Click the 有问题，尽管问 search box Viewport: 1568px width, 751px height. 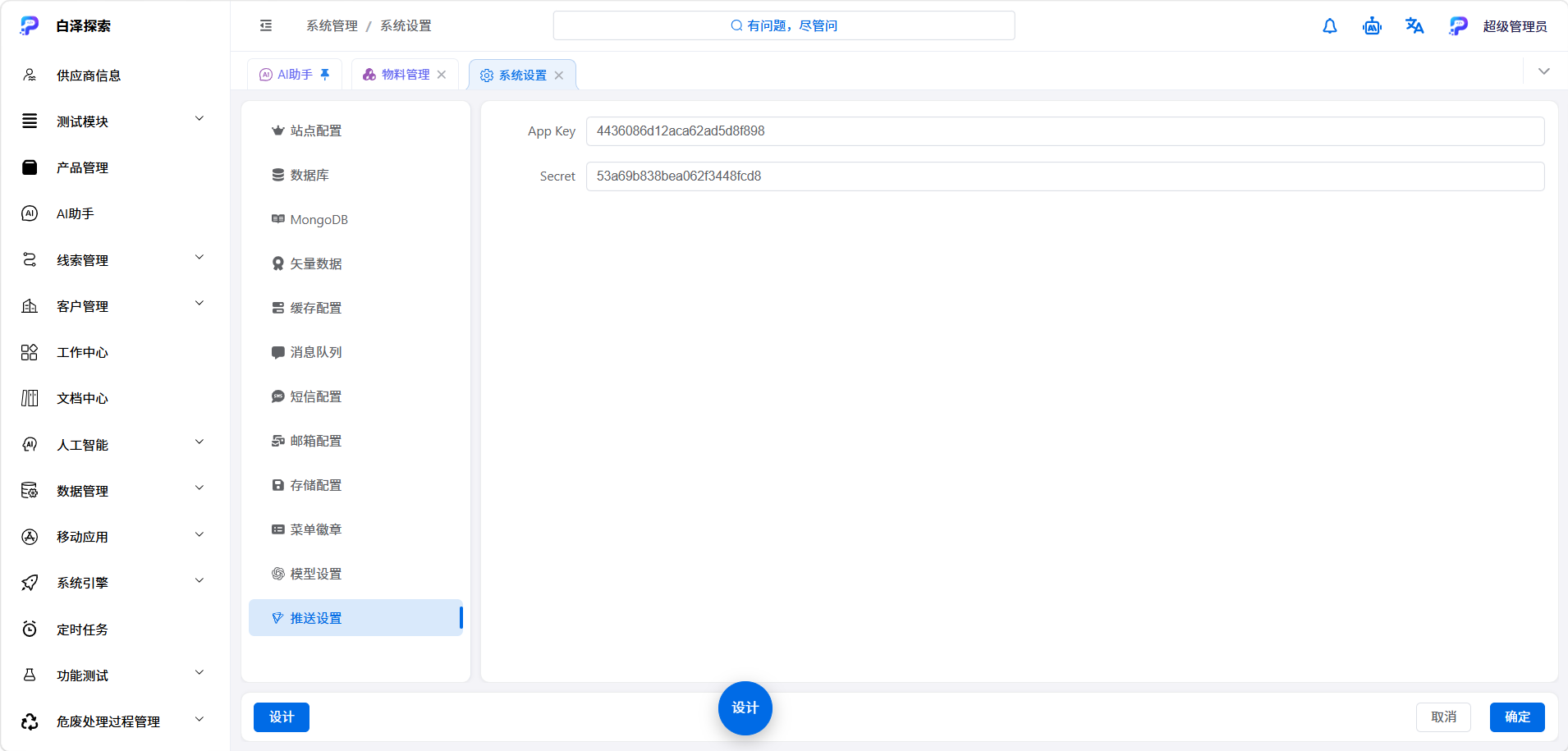[x=784, y=25]
